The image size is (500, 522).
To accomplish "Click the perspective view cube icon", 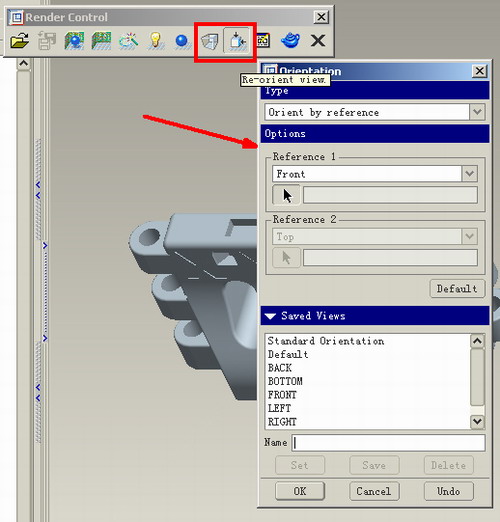I will coord(210,41).
